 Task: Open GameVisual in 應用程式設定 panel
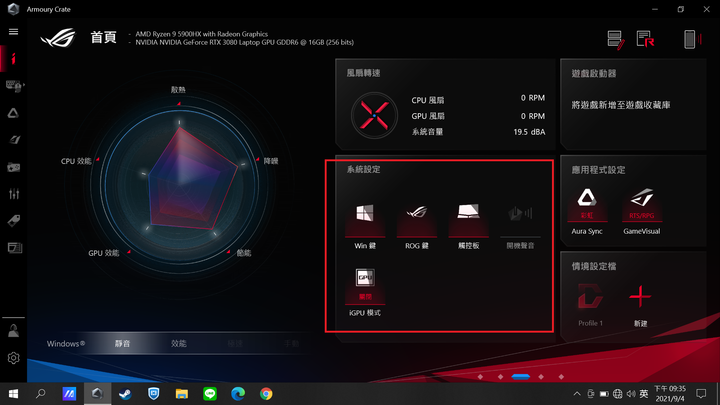point(641,211)
